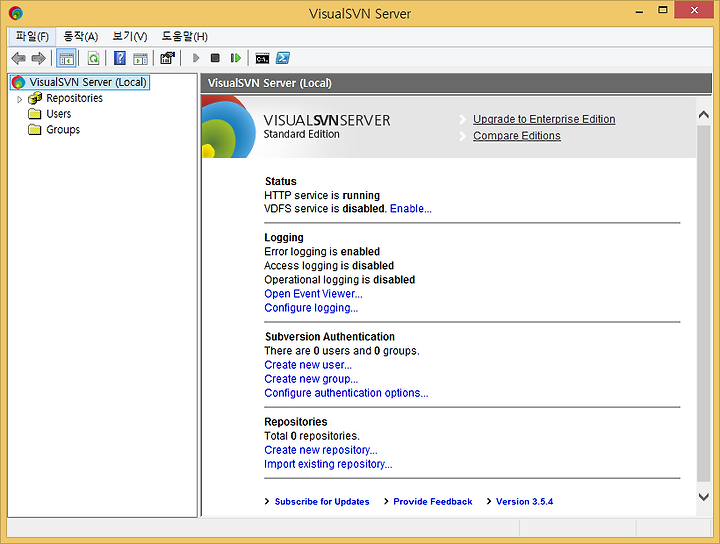Image resolution: width=720 pixels, height=544 pixels.
Task: Click the Enable... link for VDFS service
Action: [x=411, y=209]
